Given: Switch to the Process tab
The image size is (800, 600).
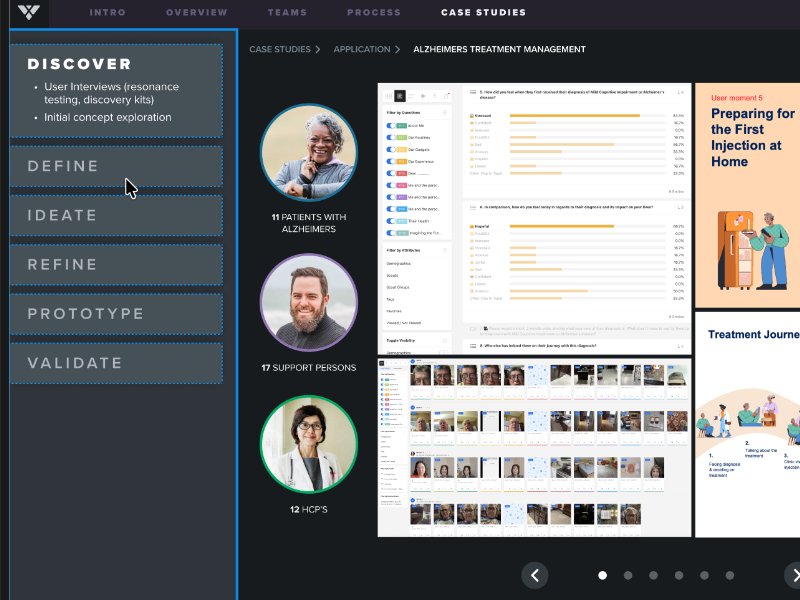Looking at the screenshot, I should (x=373, y=13).
